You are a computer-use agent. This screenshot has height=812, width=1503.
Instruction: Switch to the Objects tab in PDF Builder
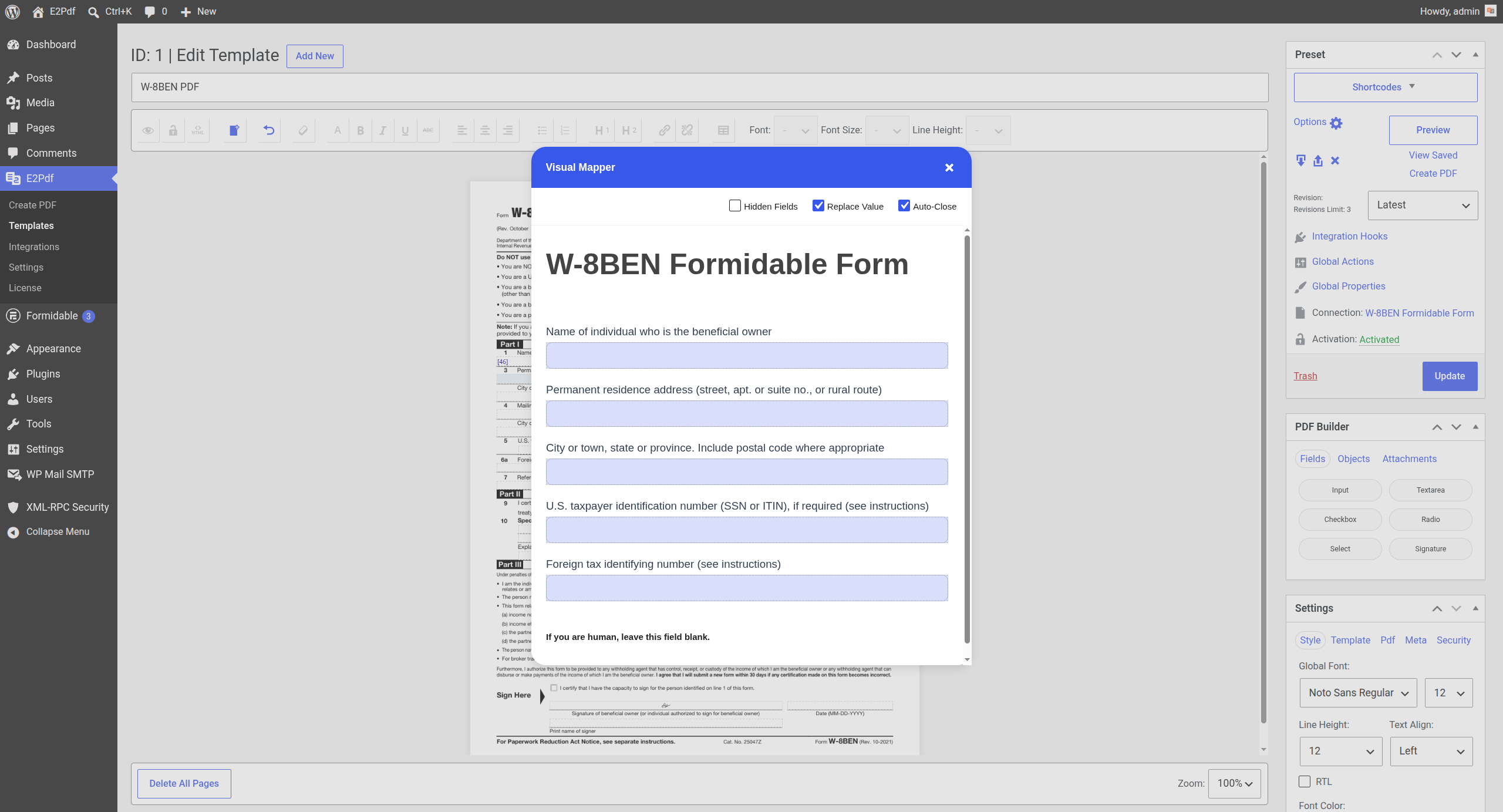[1353, 459]
